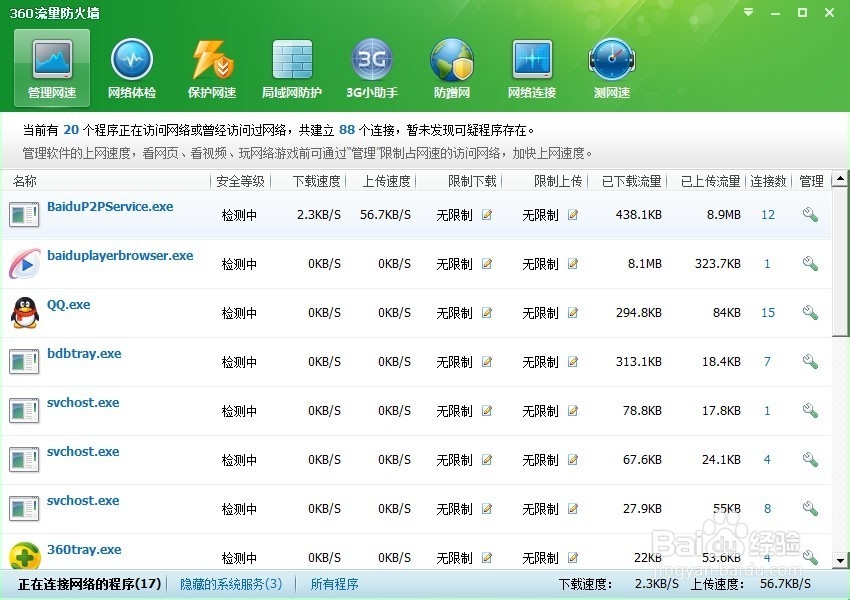Viewport: 850px width, 600px height.
Task: Click the scrollbar down arrow
Action: [x=840, y=560]
